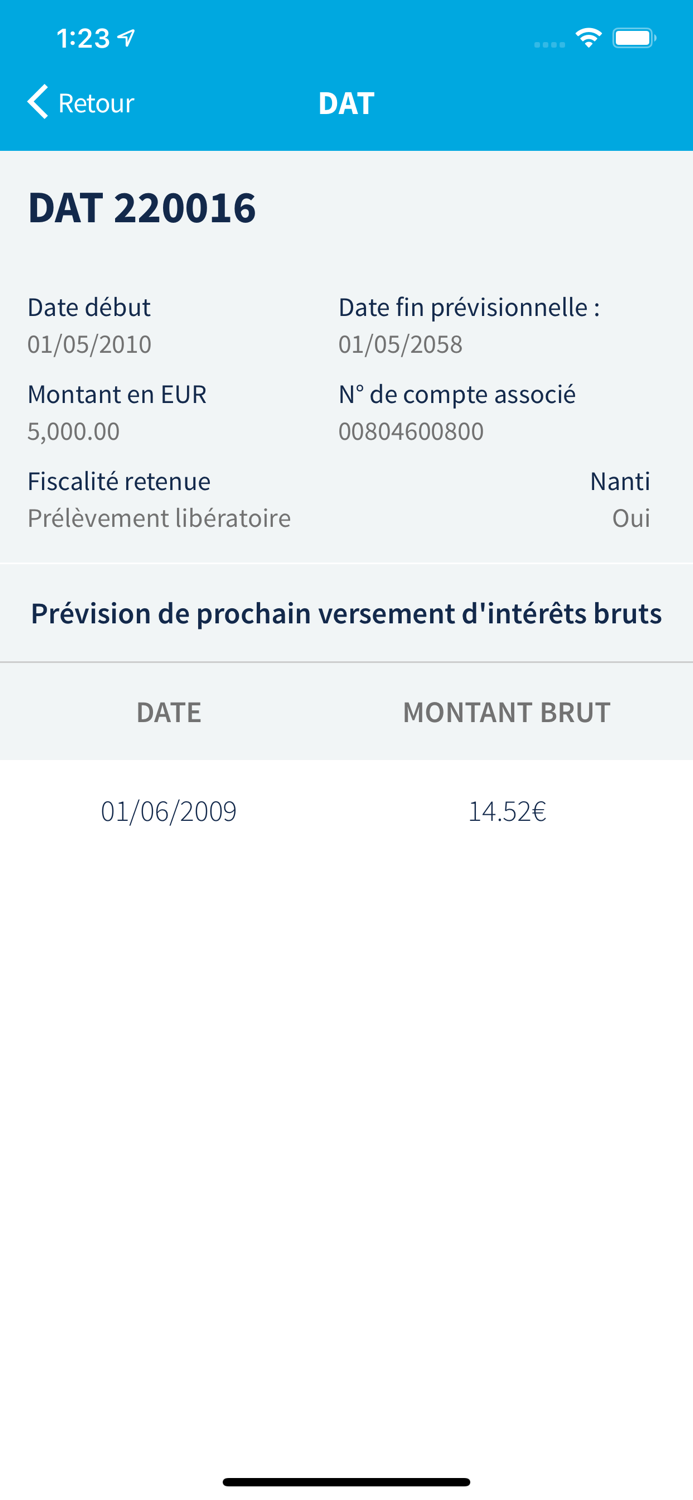Tap the battery indicator icon
Viewport: 693px width, 1500px height.
634,37
